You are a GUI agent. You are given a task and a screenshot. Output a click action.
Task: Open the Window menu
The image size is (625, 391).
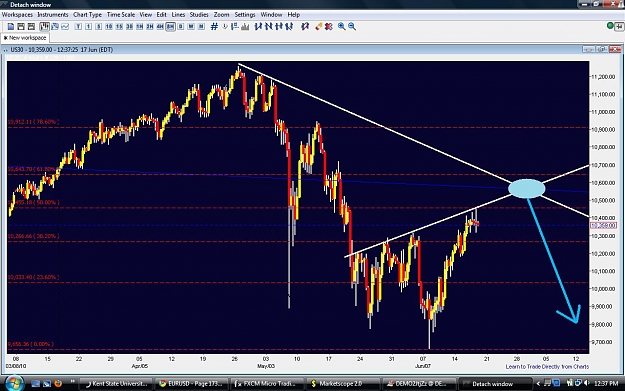pyautogui.click(x=271, y=15)
